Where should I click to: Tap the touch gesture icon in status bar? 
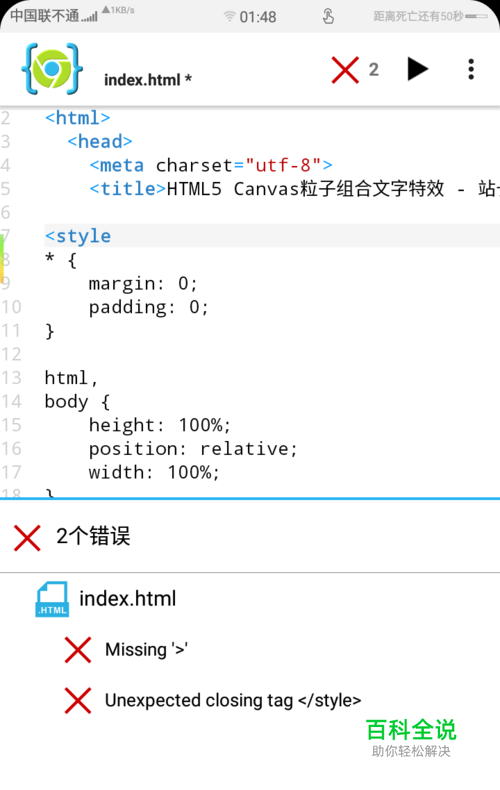click(328, 16)
